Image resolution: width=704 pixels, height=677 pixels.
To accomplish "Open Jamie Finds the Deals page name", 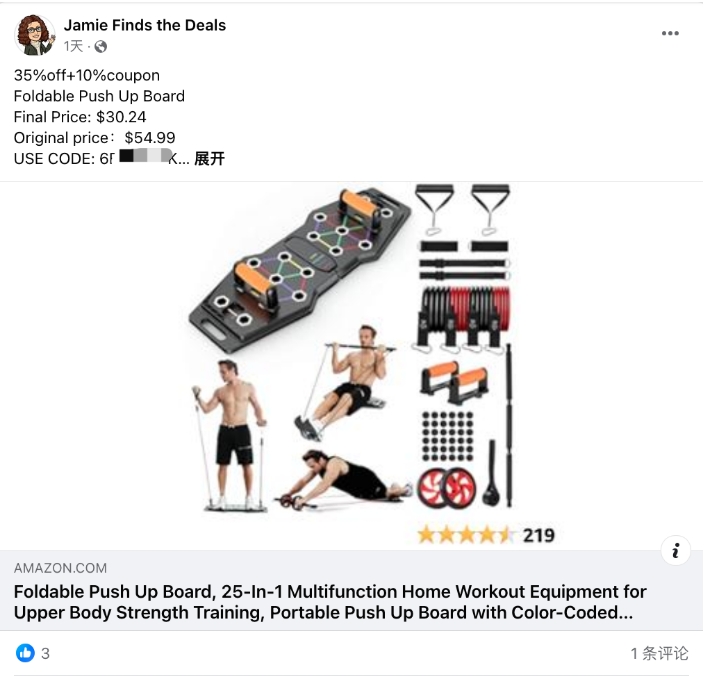I will click(145, 25).
